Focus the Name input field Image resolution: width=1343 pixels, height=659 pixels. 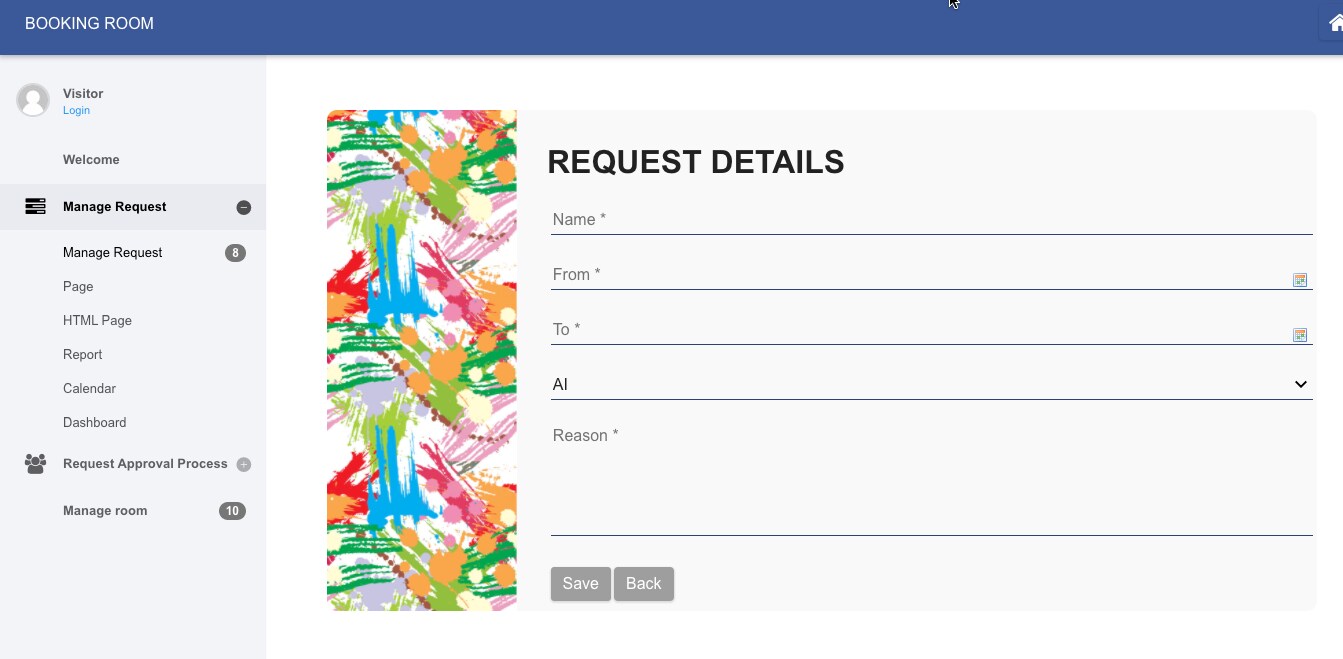931,220
